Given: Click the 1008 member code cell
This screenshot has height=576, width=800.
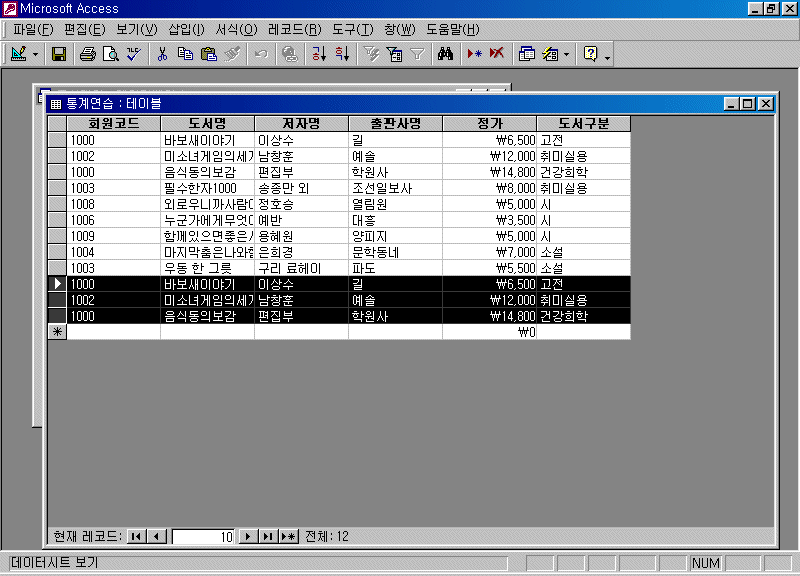Looking at the screenshot, I should pyautogui.click(x=114, y=204).
